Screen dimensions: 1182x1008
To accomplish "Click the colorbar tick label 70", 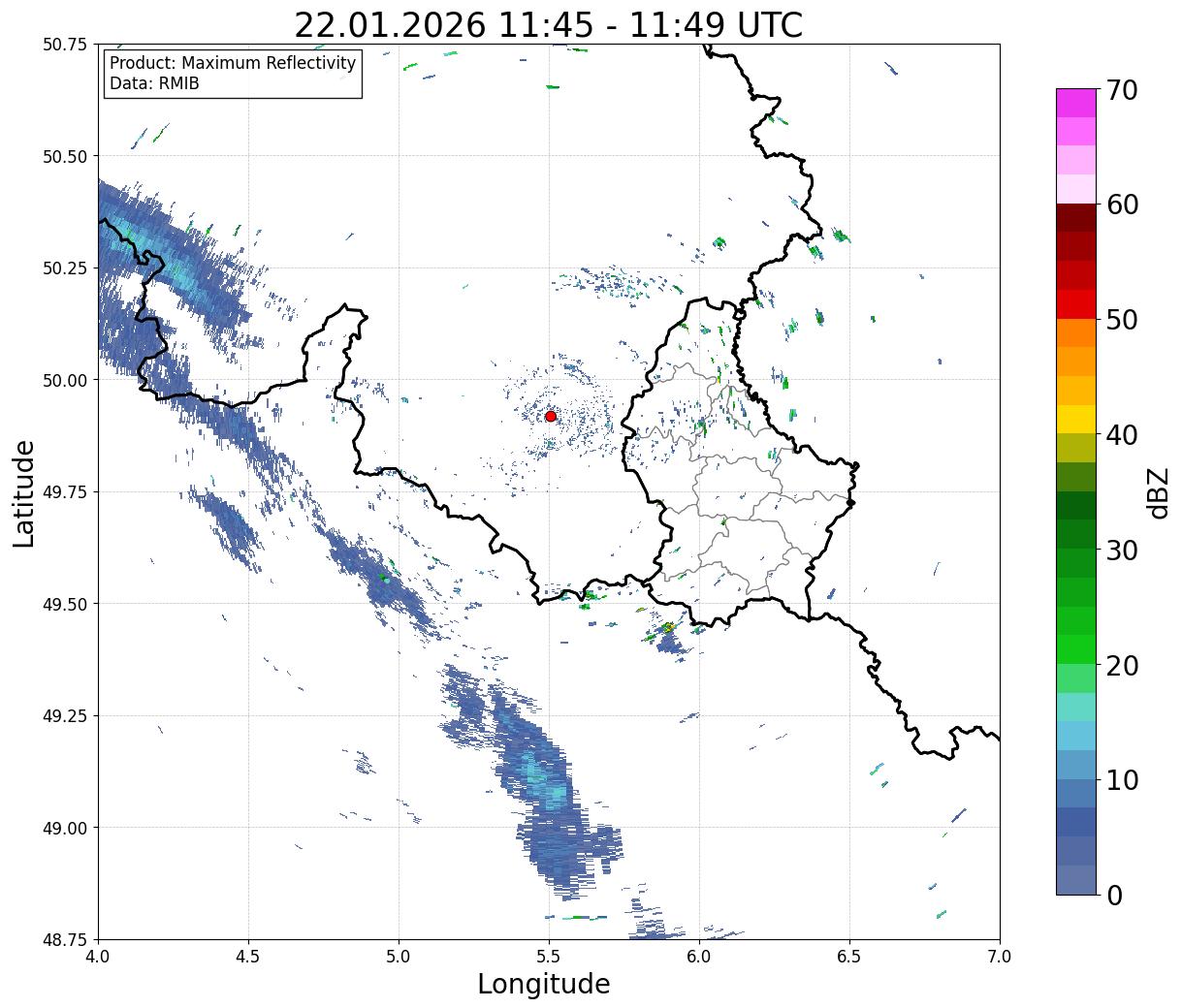I will [x=1121, y=89].
